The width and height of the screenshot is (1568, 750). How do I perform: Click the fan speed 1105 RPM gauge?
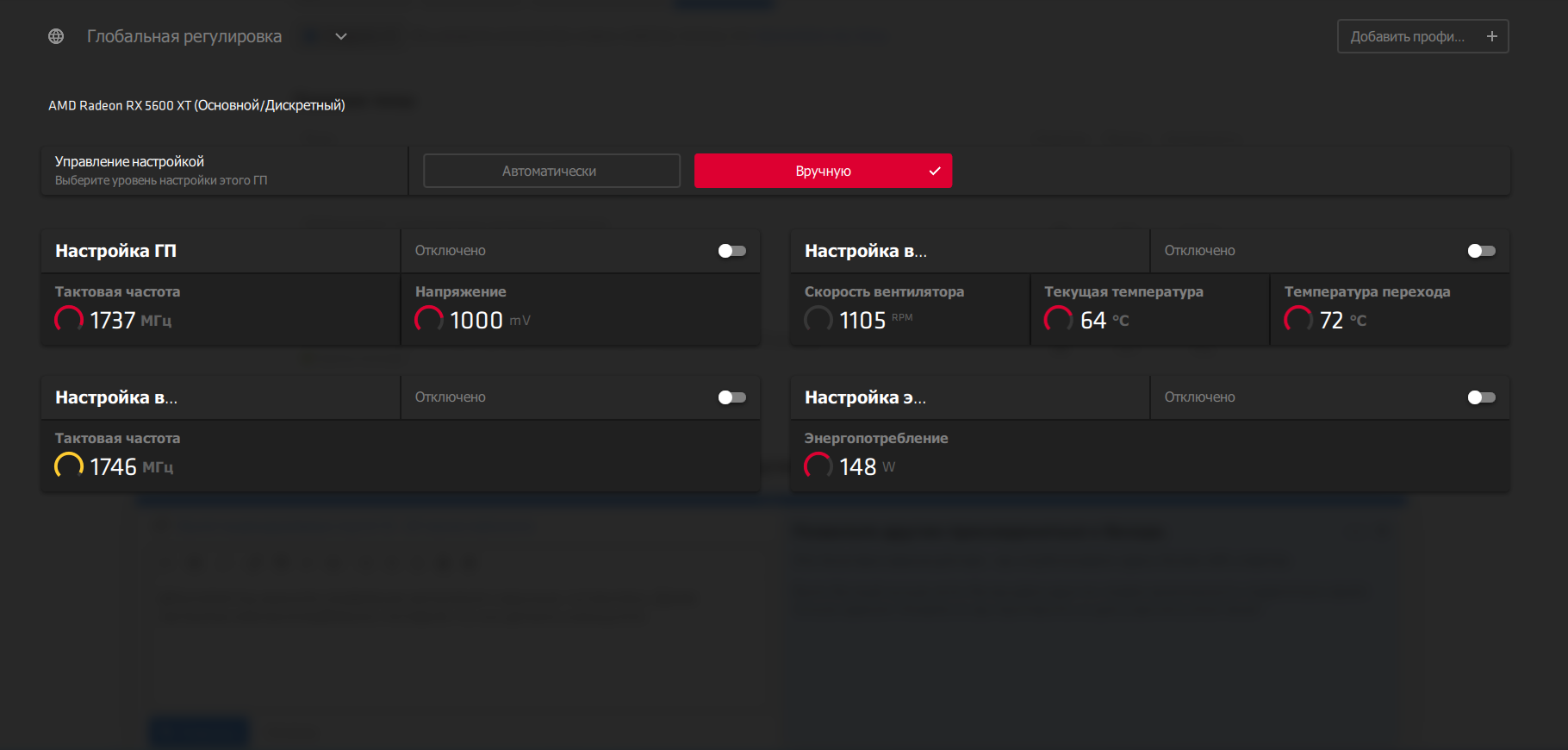pyautogui.click(x=818, y=320)
